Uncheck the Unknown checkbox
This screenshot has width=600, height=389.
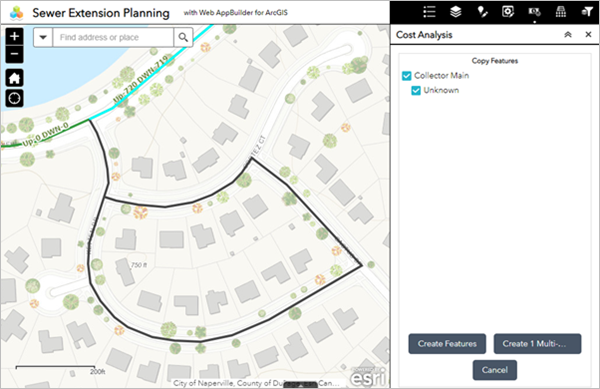pos(416,91)
